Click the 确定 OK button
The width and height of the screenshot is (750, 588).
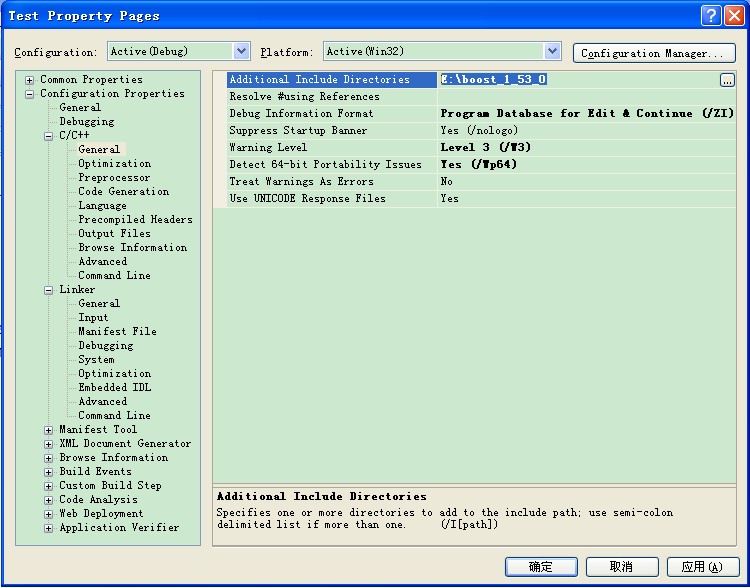(541, 567)
